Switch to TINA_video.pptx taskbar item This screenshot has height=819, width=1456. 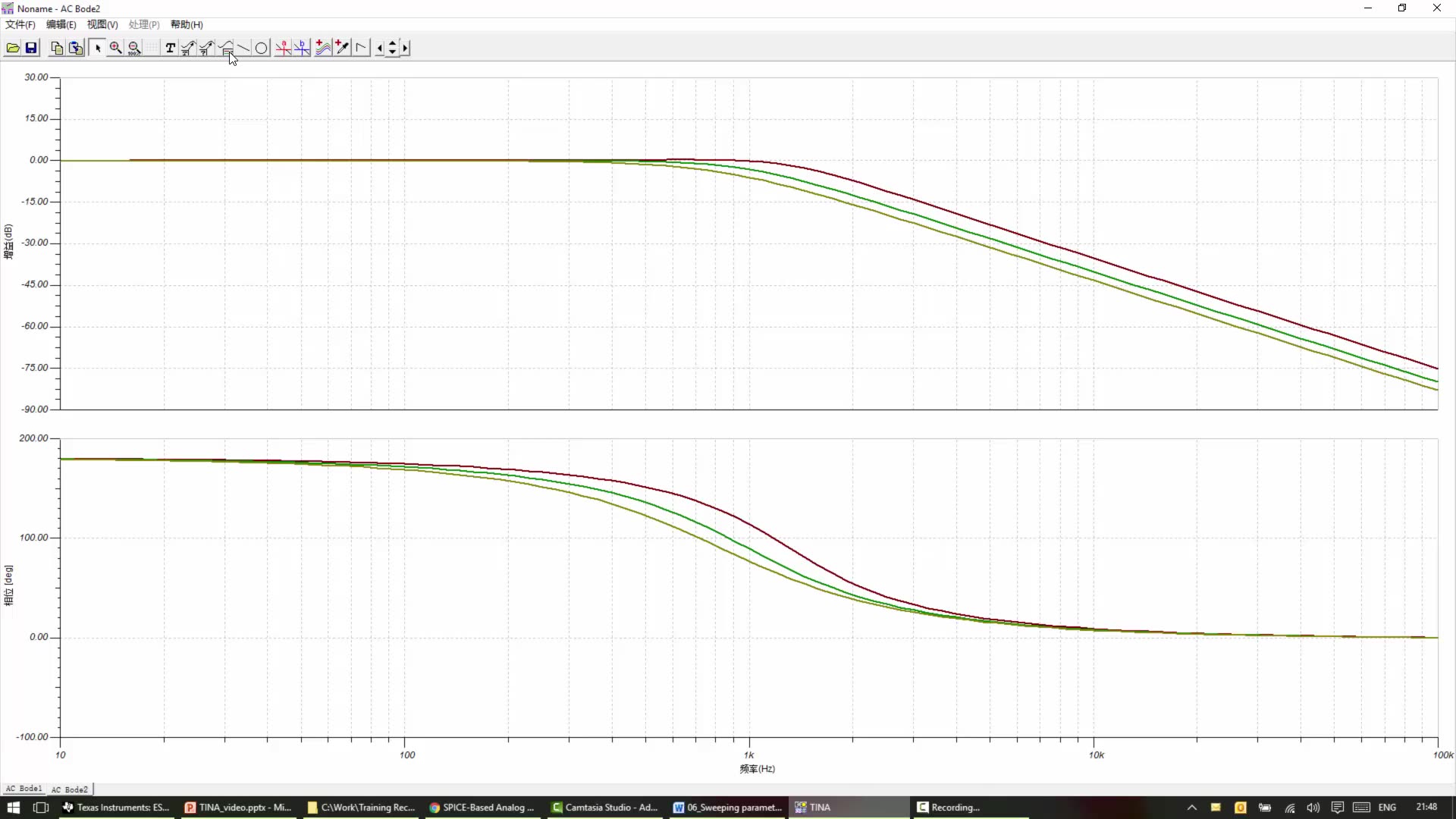[239, 808]
